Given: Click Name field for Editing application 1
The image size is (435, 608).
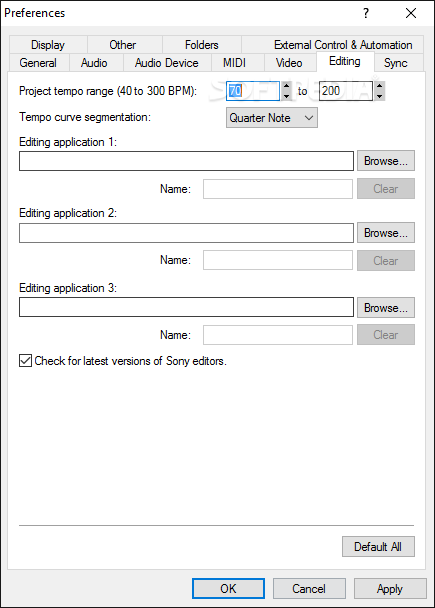Looking at the screenshot, I should click(278, 189).
